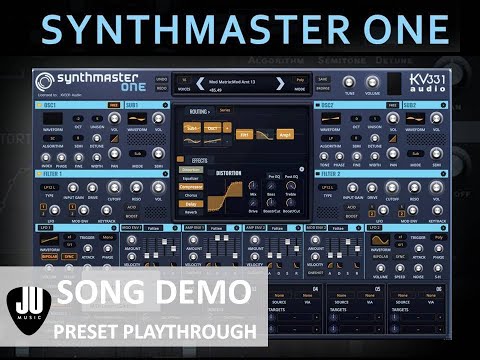
Task: Open the SUB1 waveform display
Action: [x=137, y=119]
